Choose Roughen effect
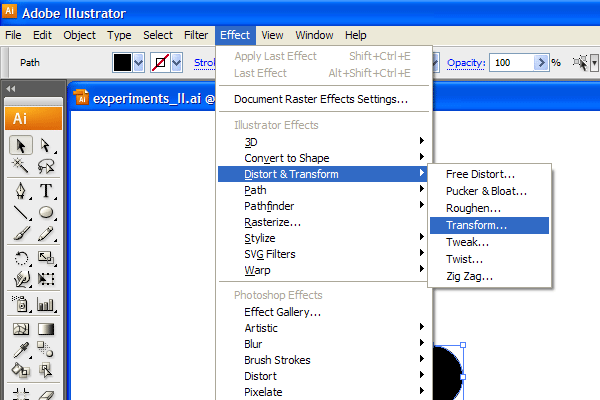This screenshot has width=600, height=400. click(x=489, y=208)
